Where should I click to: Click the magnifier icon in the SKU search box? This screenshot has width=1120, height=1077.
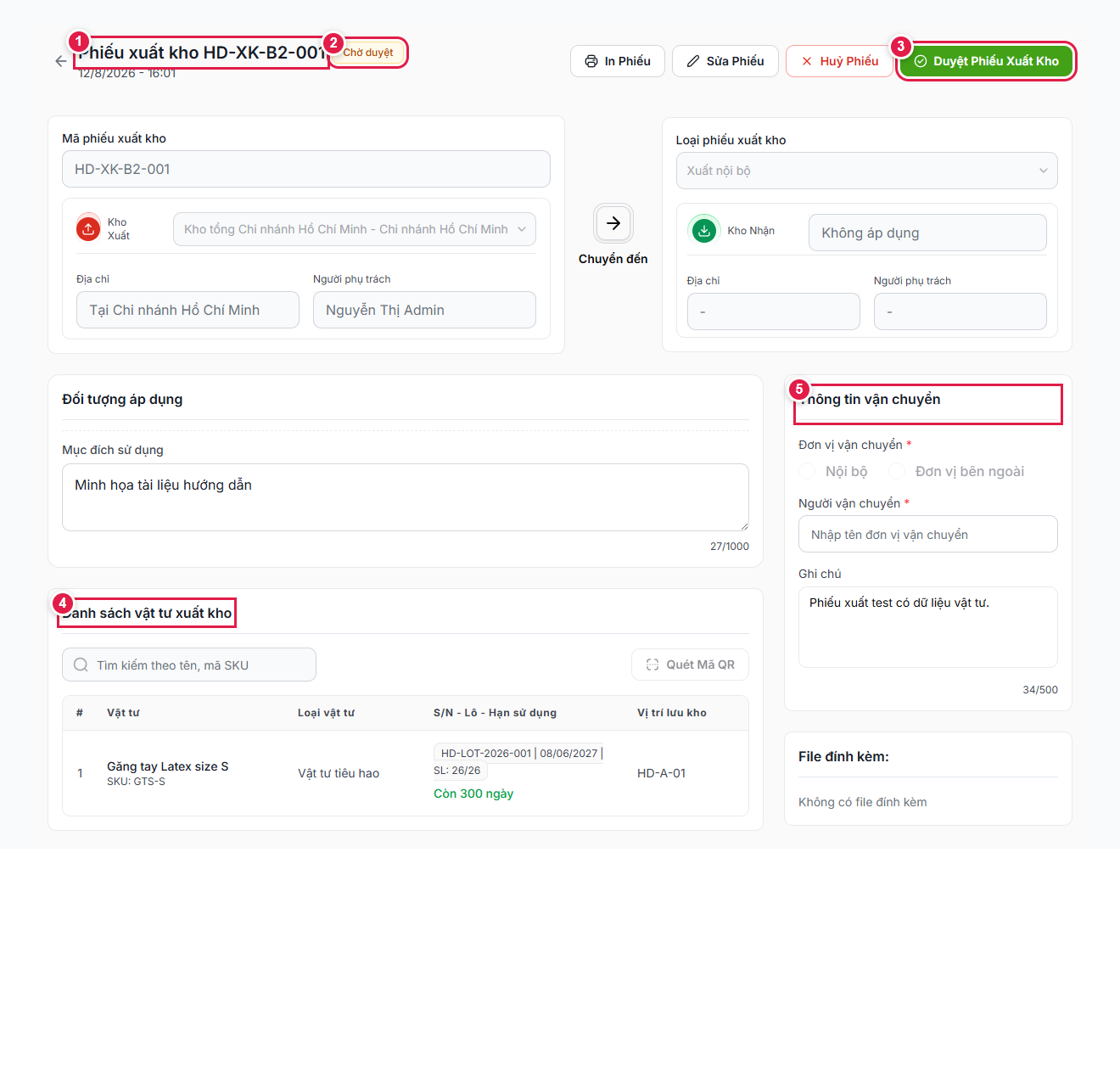81,665
